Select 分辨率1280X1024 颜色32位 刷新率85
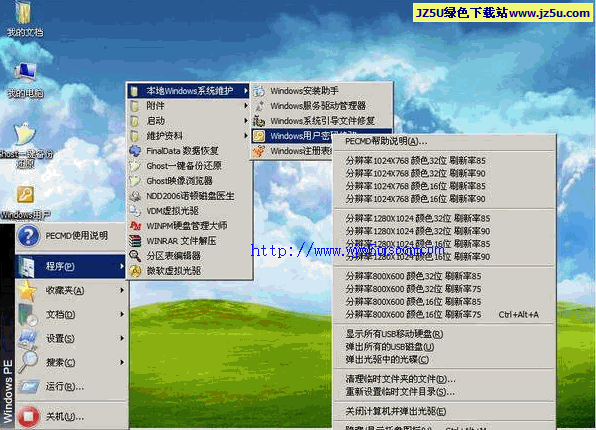This screenshot has height=430, width=596. coord(444,219)
